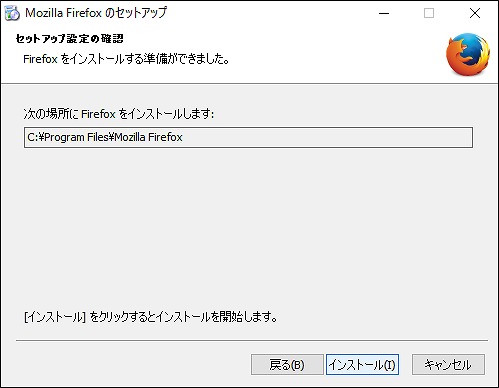The image size is (499, 388).
Task: Click the インストール(I) install button
Action: coord(362,365)
